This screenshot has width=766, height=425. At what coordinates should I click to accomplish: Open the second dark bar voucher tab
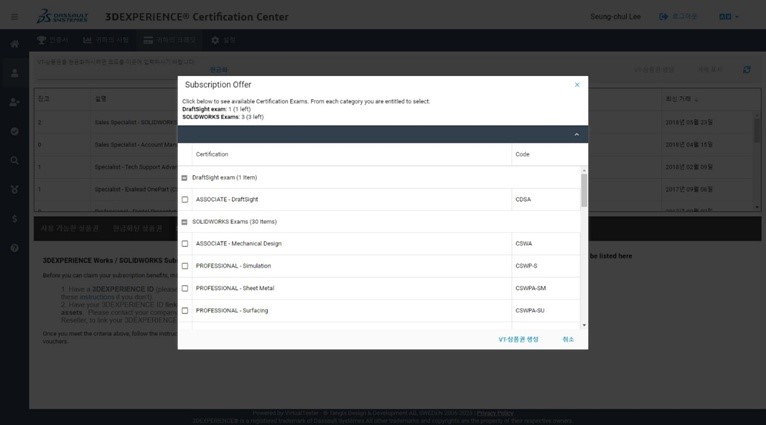[137, 229]
